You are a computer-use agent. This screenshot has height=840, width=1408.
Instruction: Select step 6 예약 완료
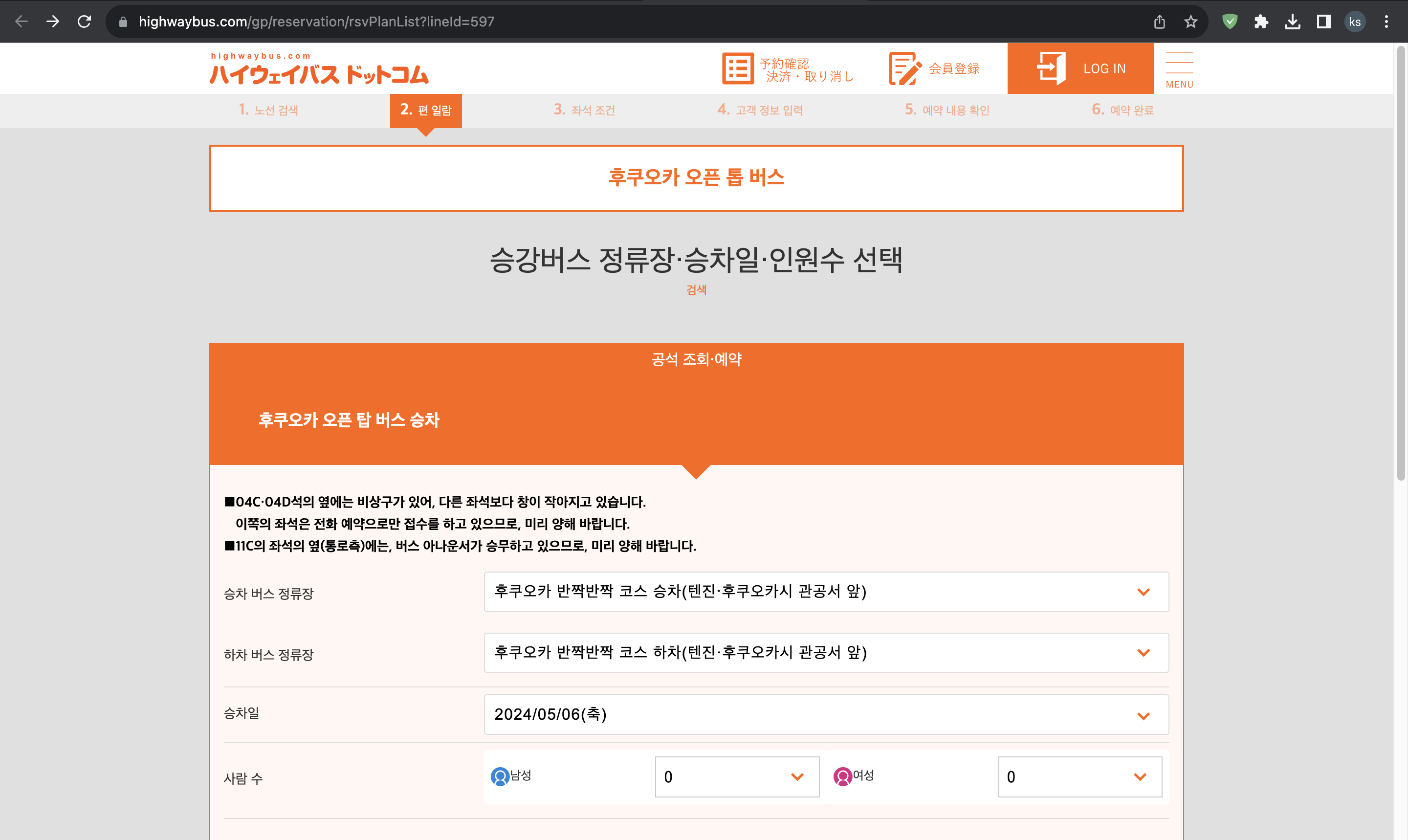pyautogui.click(x=1122, y=109)
